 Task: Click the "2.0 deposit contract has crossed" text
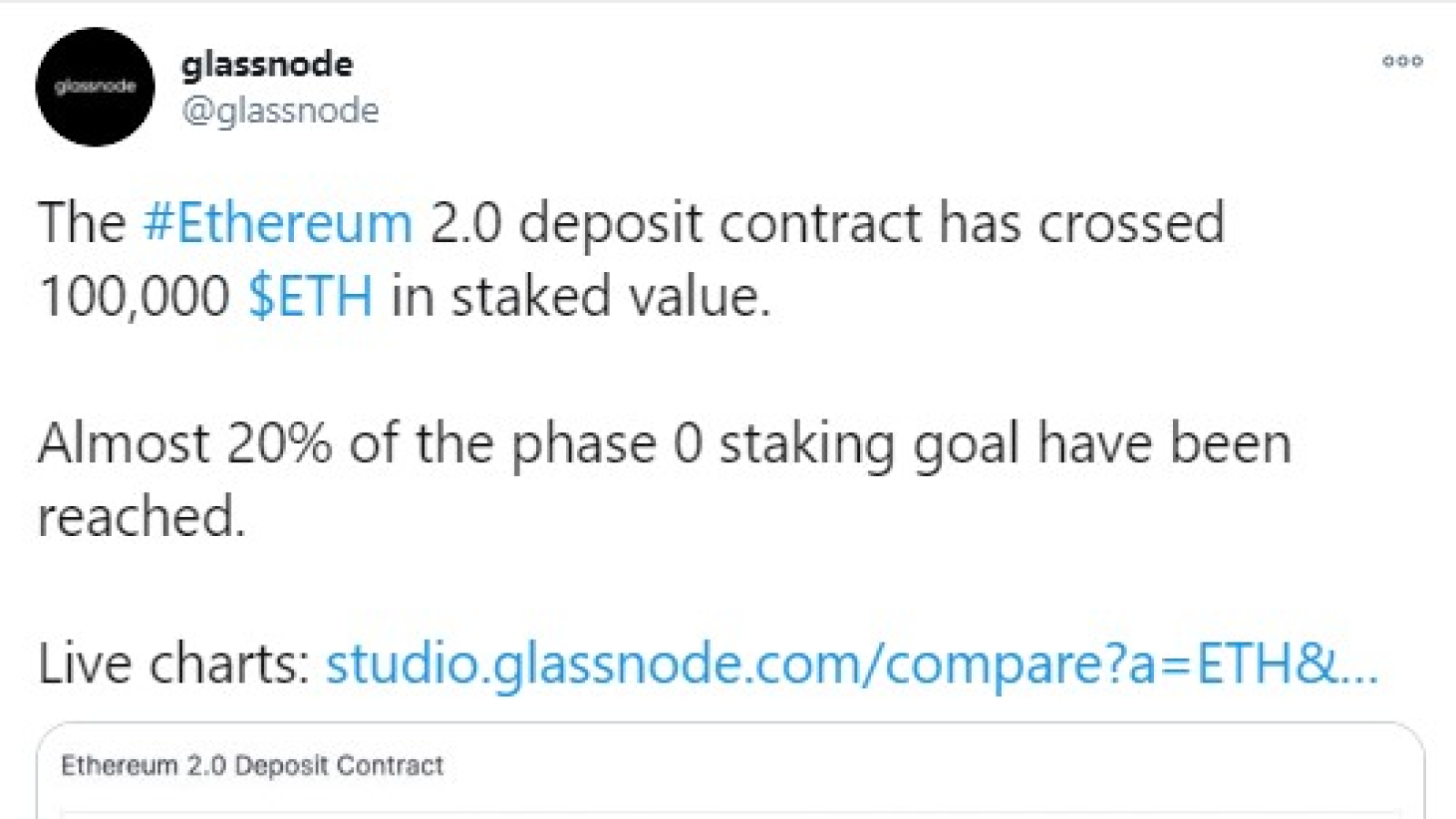[827, 223]
